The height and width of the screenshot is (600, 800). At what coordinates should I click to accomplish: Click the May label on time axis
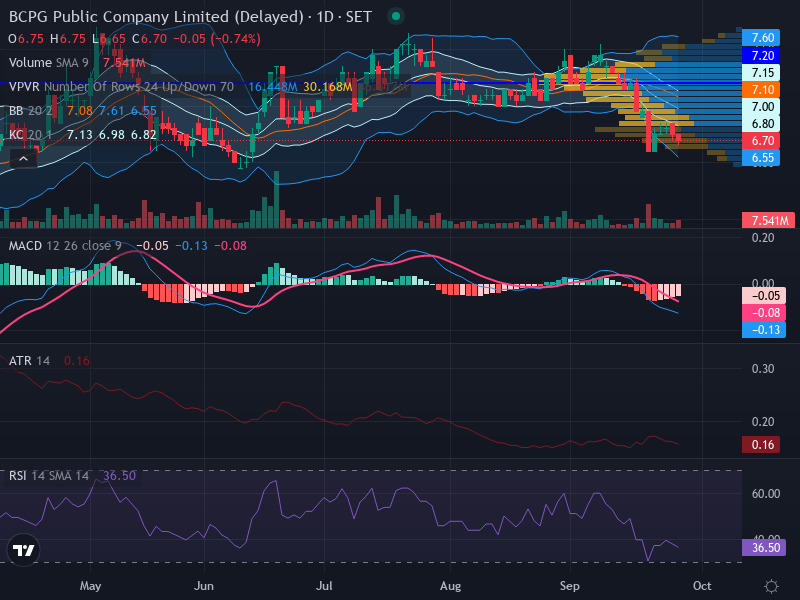90,586
